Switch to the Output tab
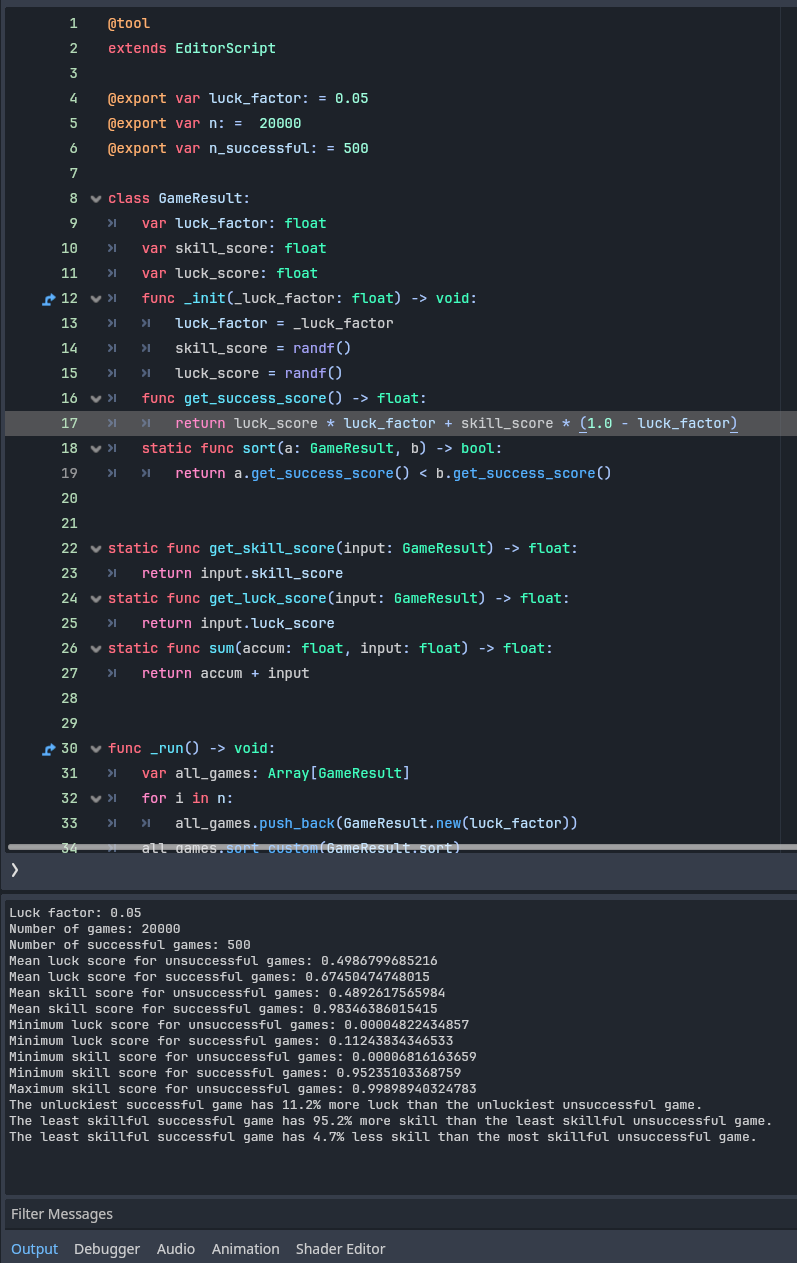The height and width of the screenshot is (1263, 797). click(35, 1249)
